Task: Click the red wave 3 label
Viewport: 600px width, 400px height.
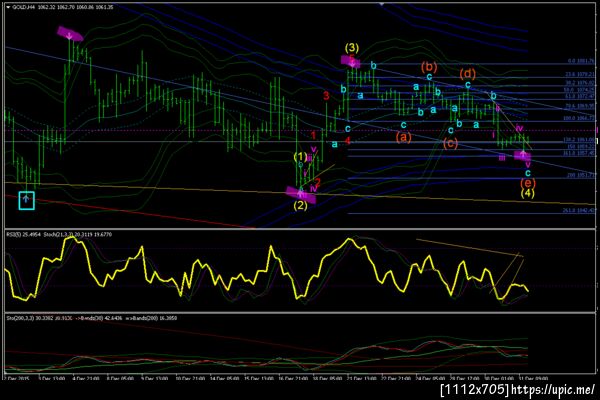Action: coord(326,96)
